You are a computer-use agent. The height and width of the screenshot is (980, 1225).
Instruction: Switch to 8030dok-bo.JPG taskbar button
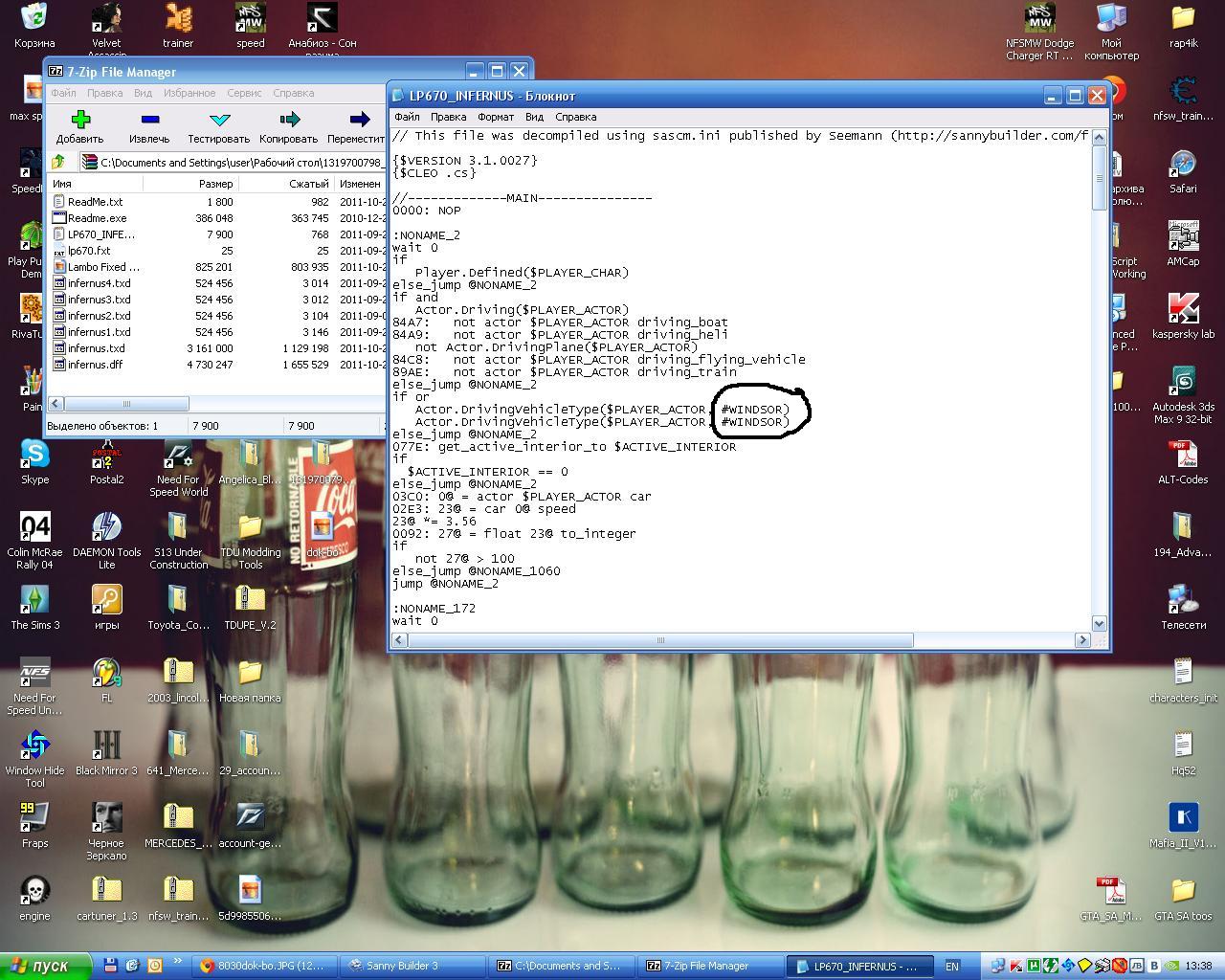(x=264, y=966)
